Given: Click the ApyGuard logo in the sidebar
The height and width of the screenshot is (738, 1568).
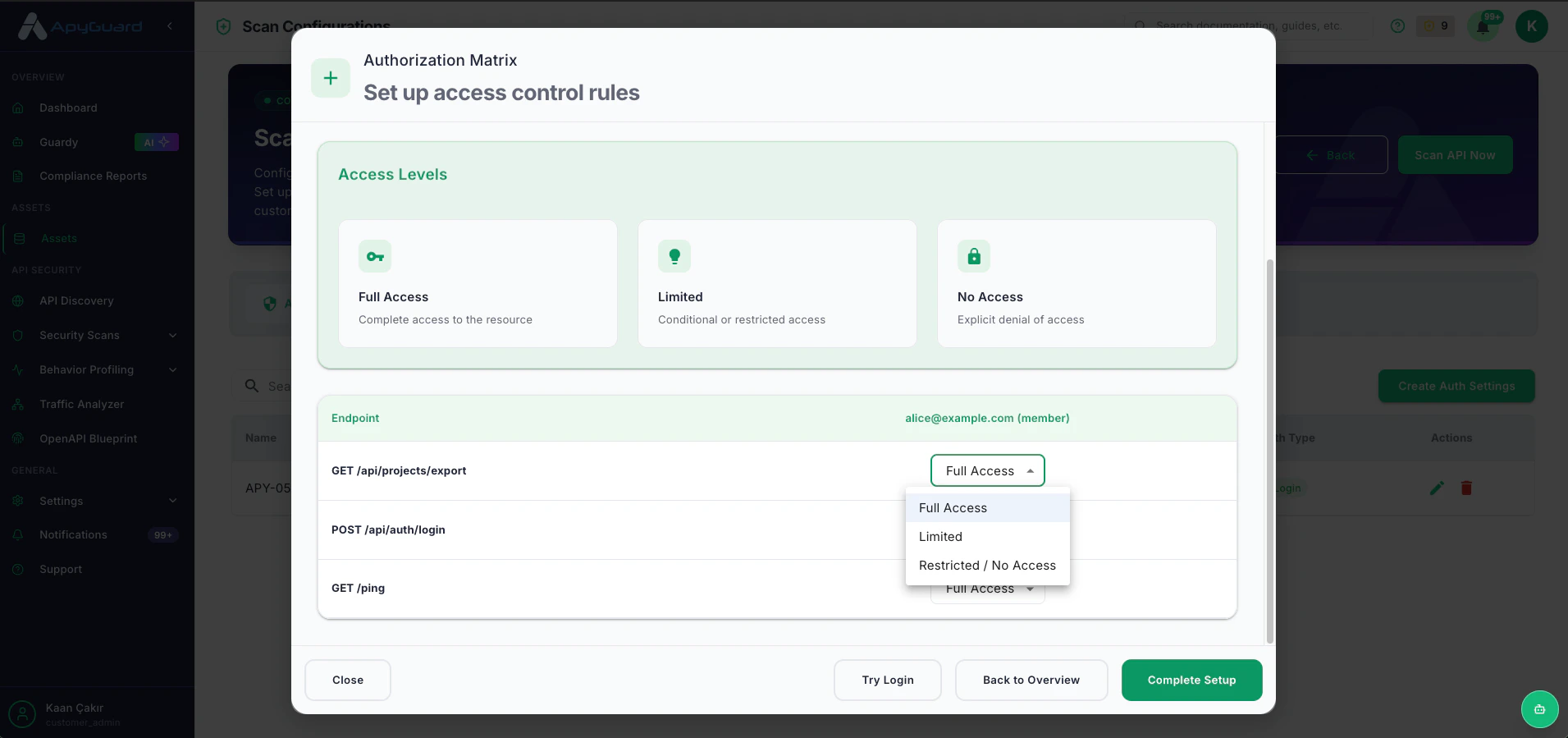Looking at the screenshot, I should pos(80,26).
